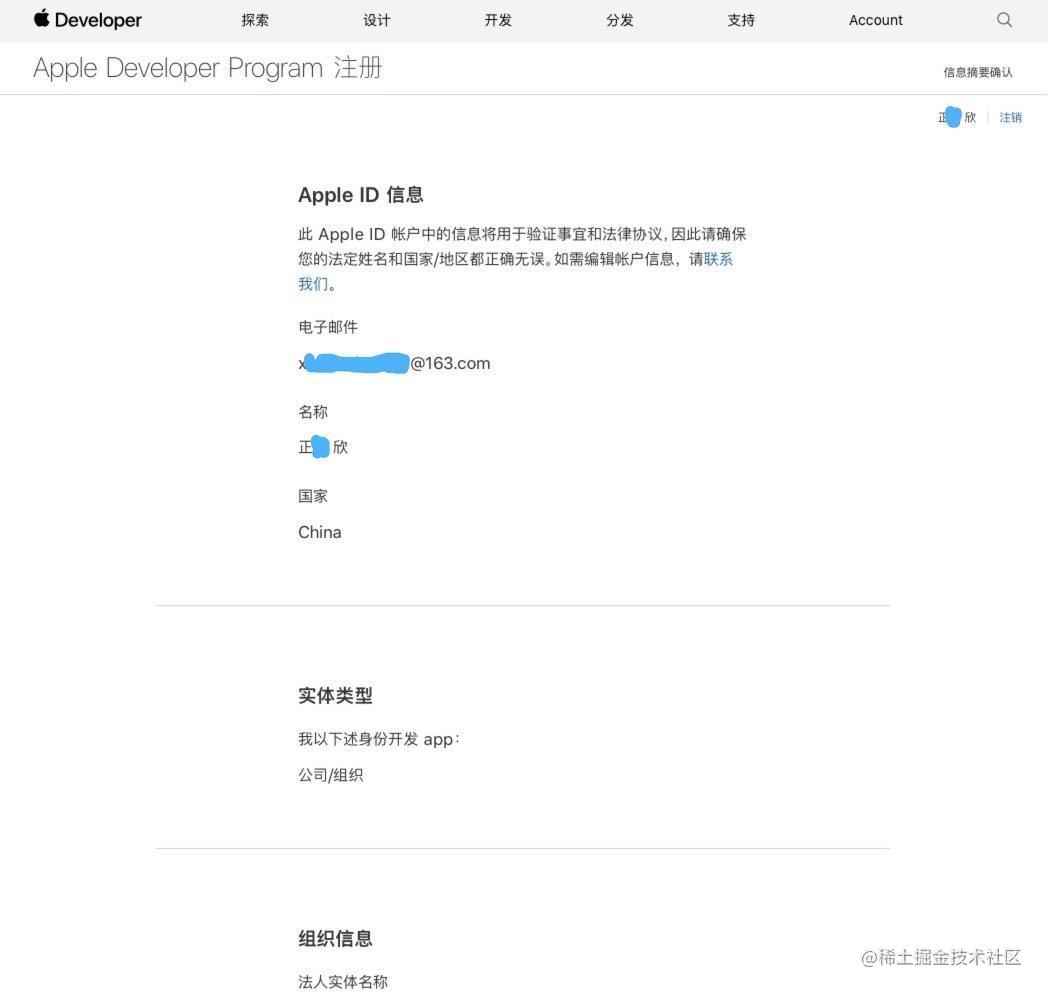Select the 我以下述身份开发 app text
The image size is (1048, 994).
(379, 739)
